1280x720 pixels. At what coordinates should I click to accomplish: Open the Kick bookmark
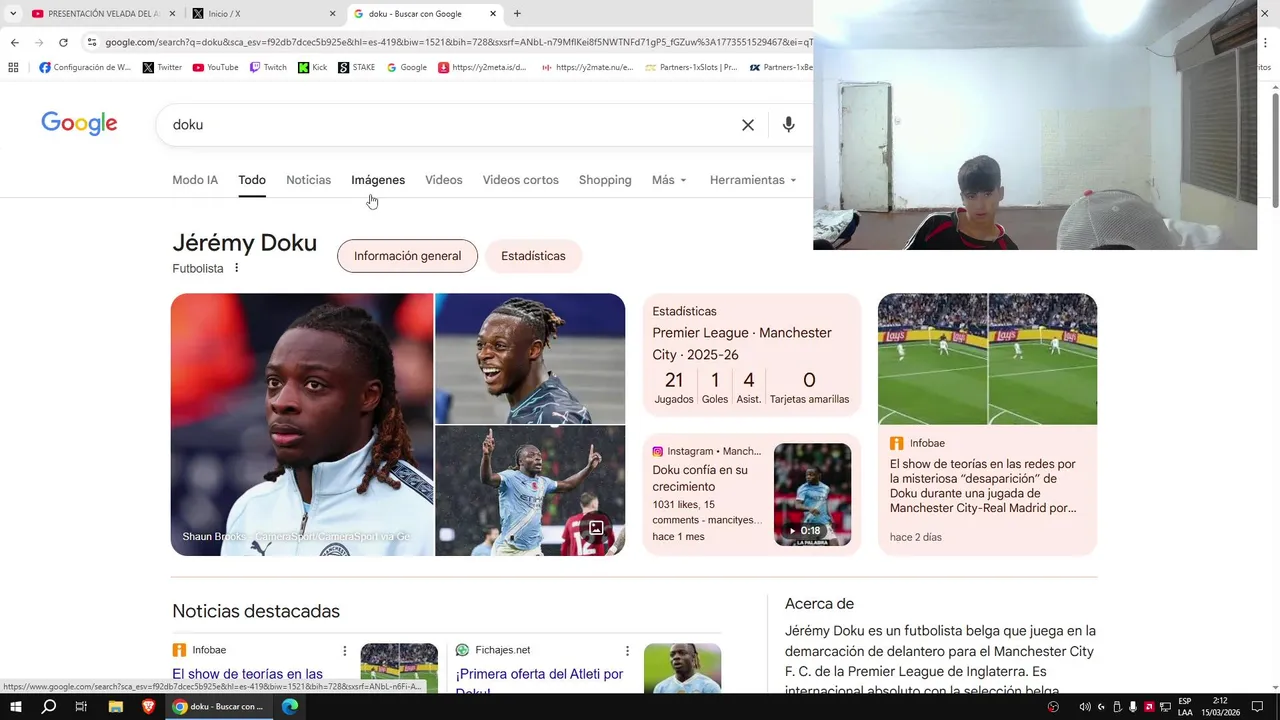click(x=312, y=67)
